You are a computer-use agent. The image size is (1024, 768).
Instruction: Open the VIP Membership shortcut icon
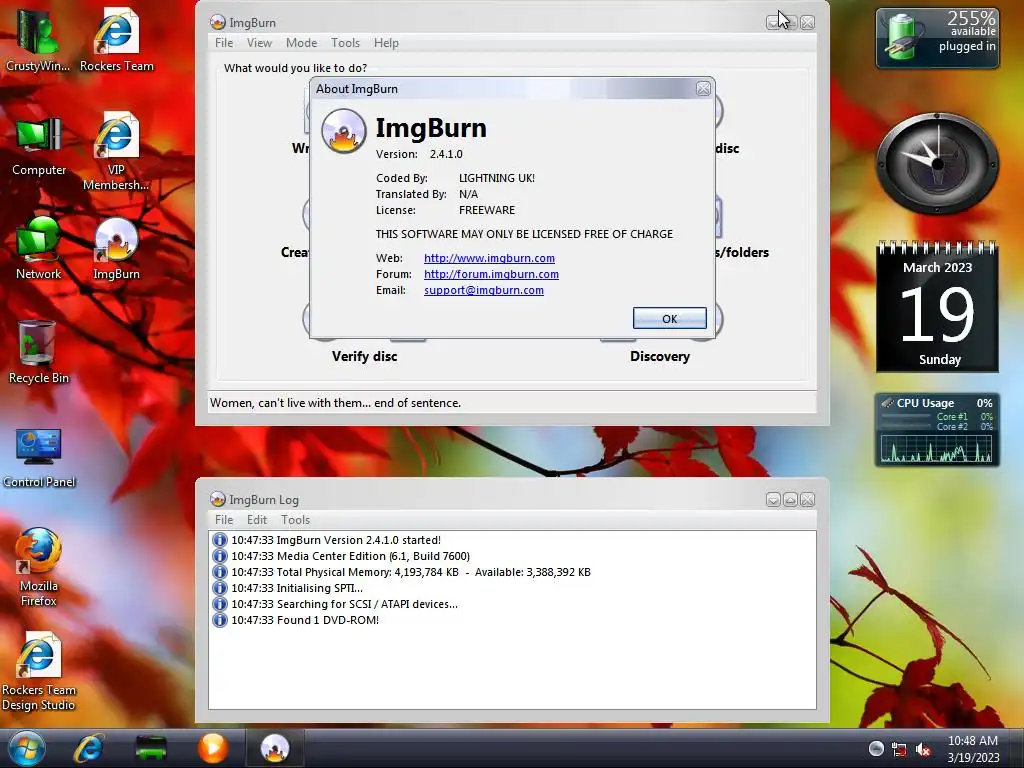pyautogui.click(x=116, y=150)
